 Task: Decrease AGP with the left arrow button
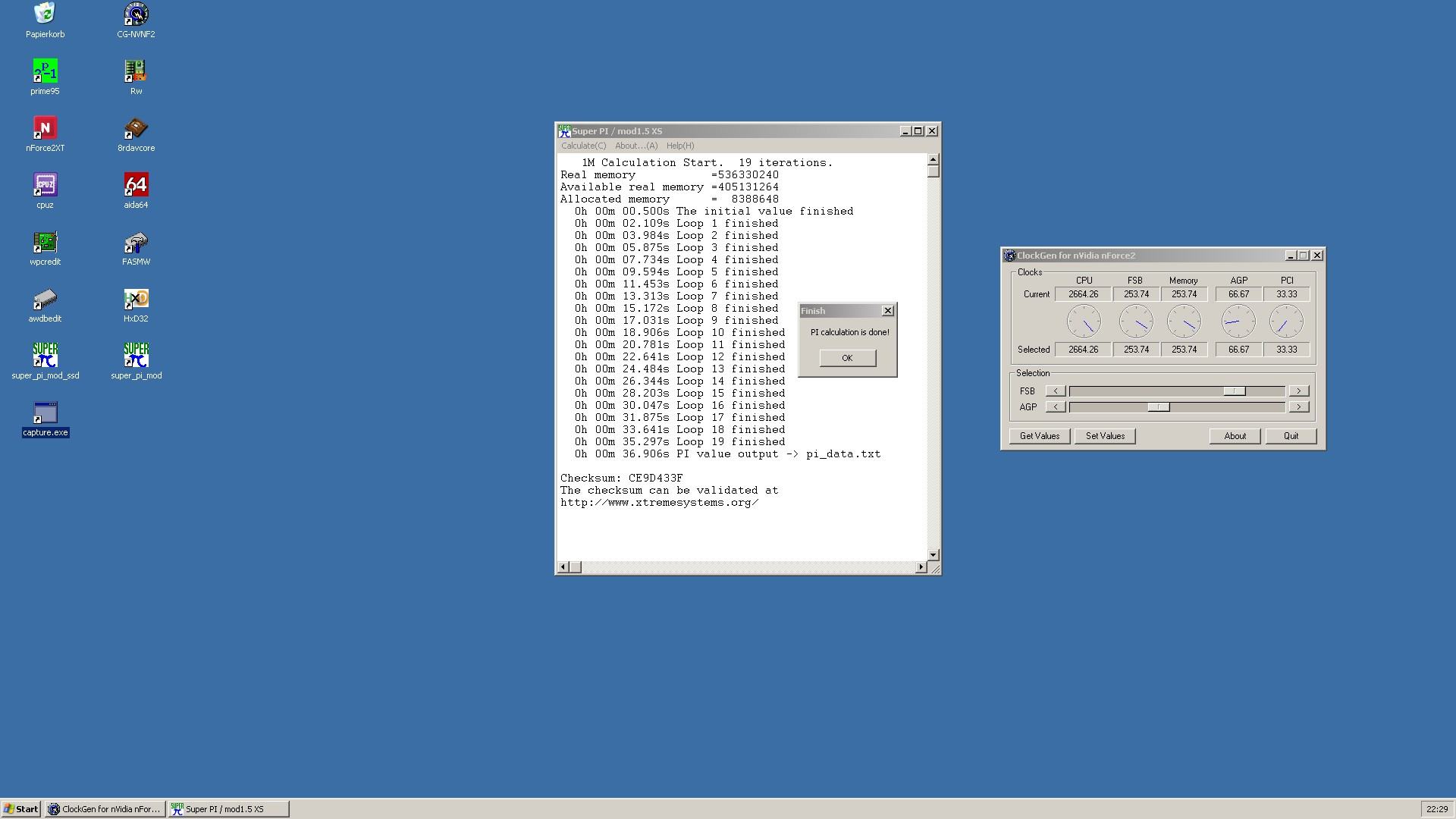[x=1056, y=407]
